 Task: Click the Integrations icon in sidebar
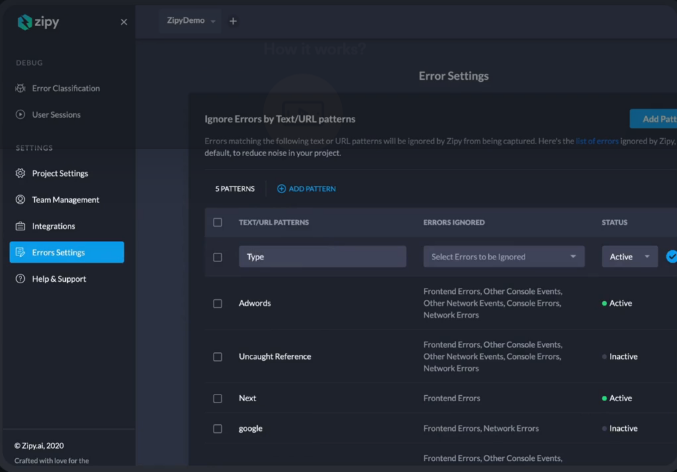[x=21, y=226]
